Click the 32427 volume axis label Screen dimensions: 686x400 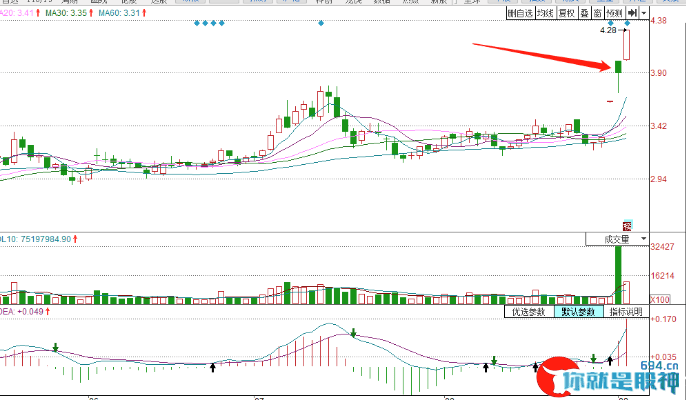[662, 247]
